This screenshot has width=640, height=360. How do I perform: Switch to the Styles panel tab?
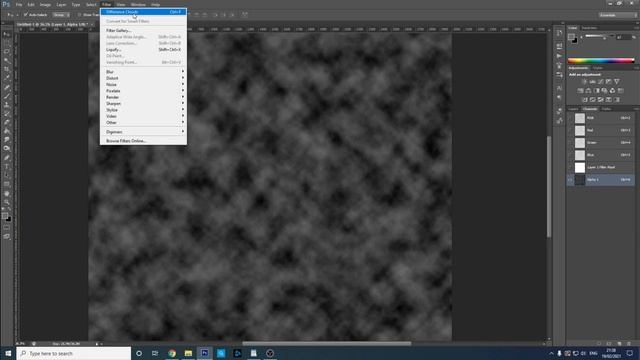click(x=598, y=68)
